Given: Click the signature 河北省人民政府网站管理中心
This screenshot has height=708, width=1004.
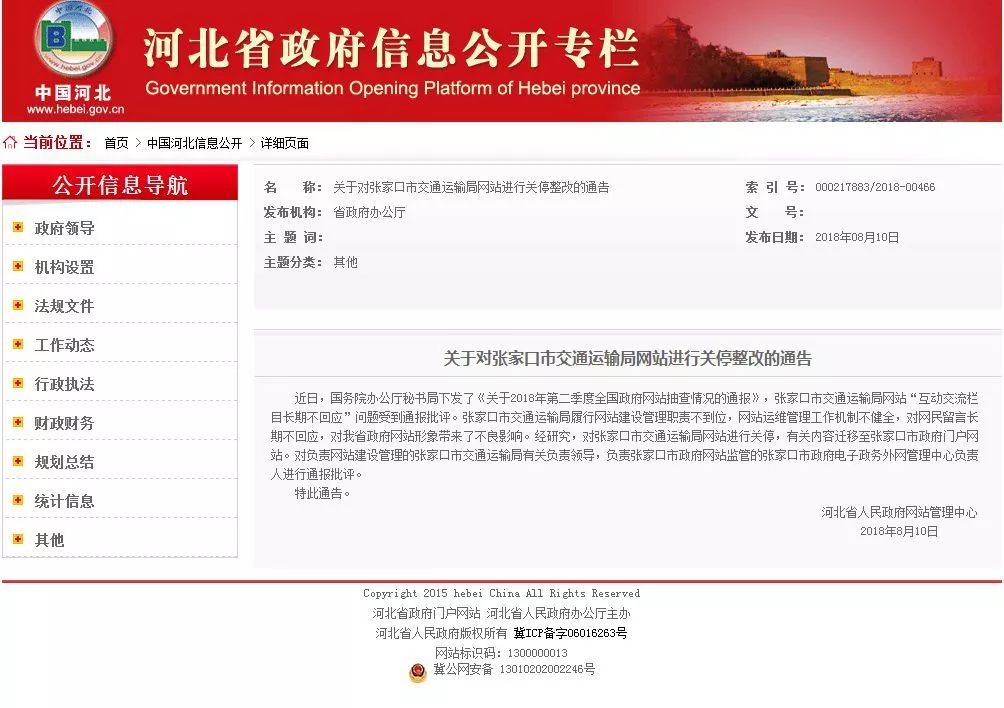Looking at the screenshot, I should (900, 512).
